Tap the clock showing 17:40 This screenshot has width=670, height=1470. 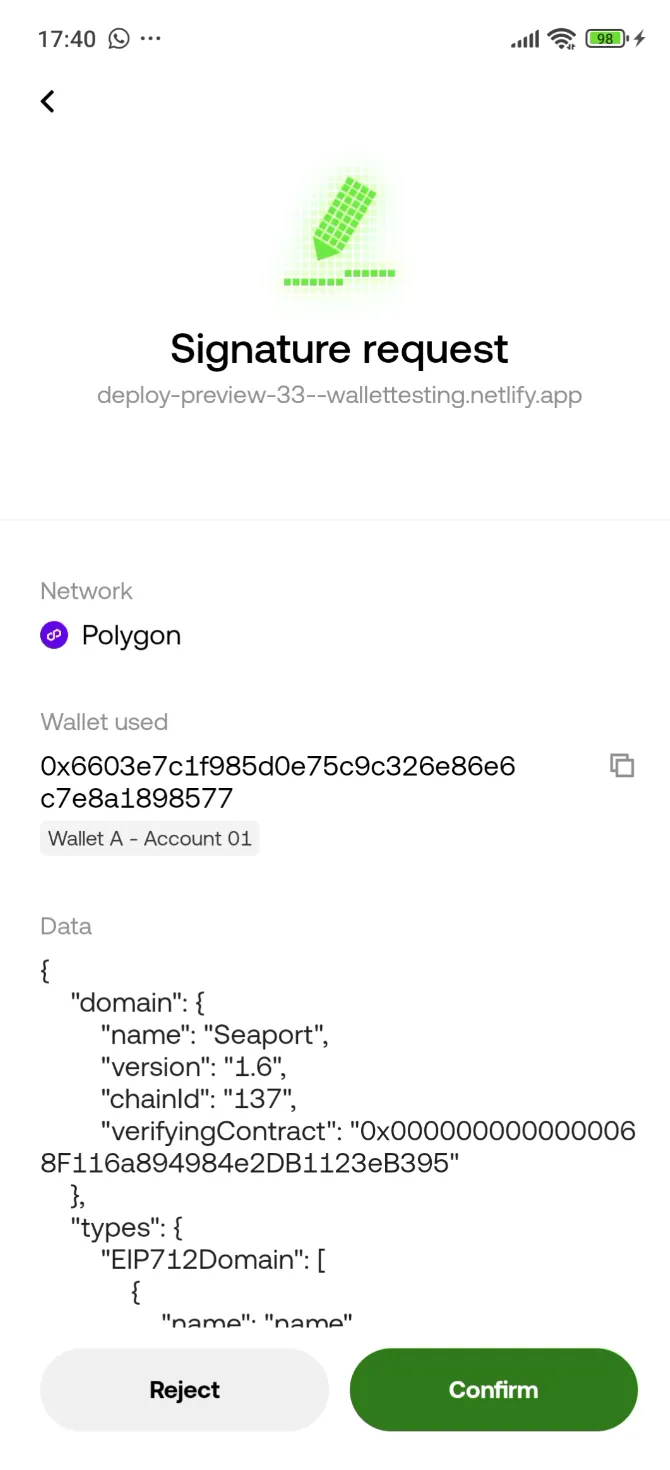pos(66,39)
